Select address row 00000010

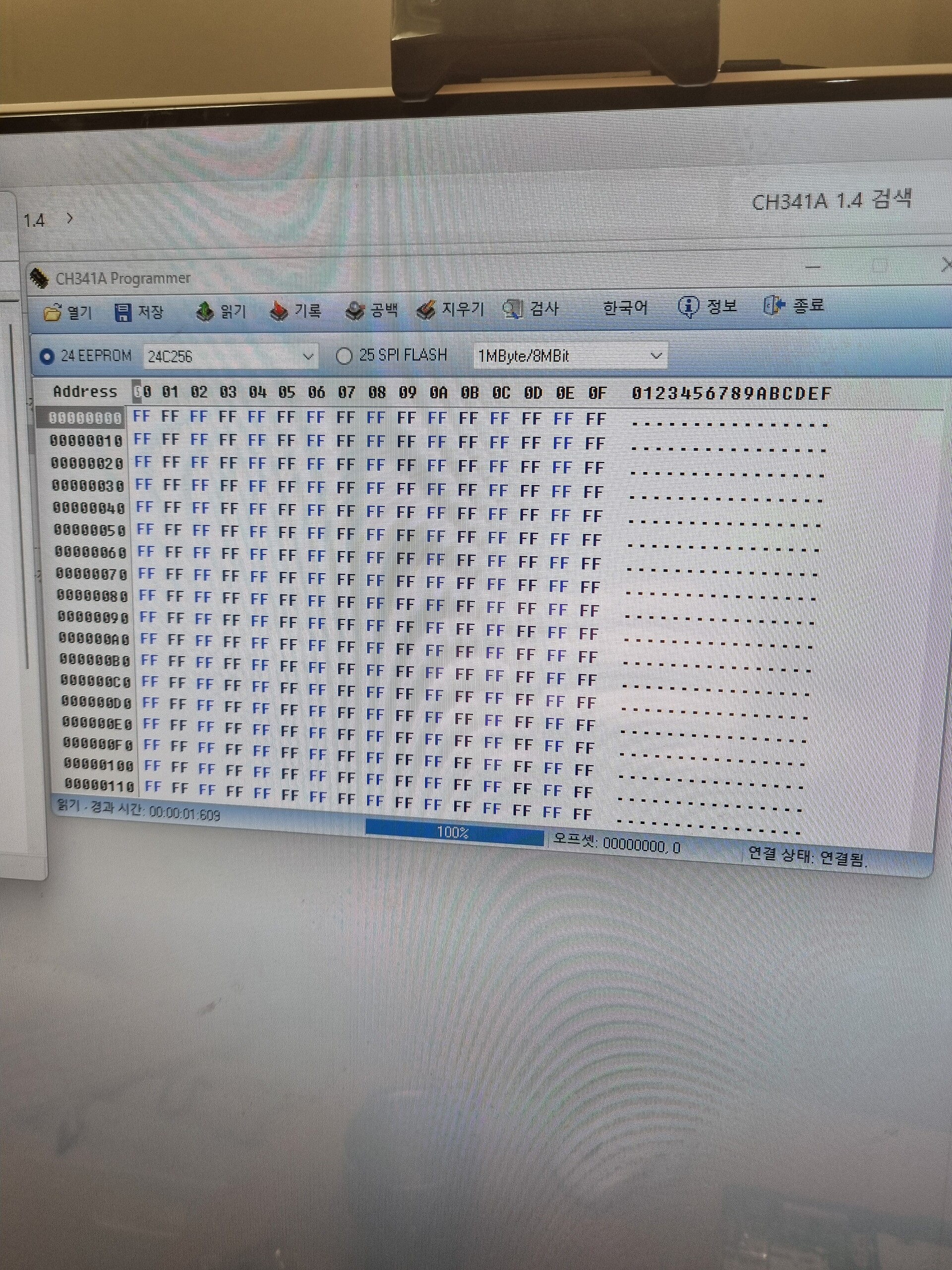[86, 441]
